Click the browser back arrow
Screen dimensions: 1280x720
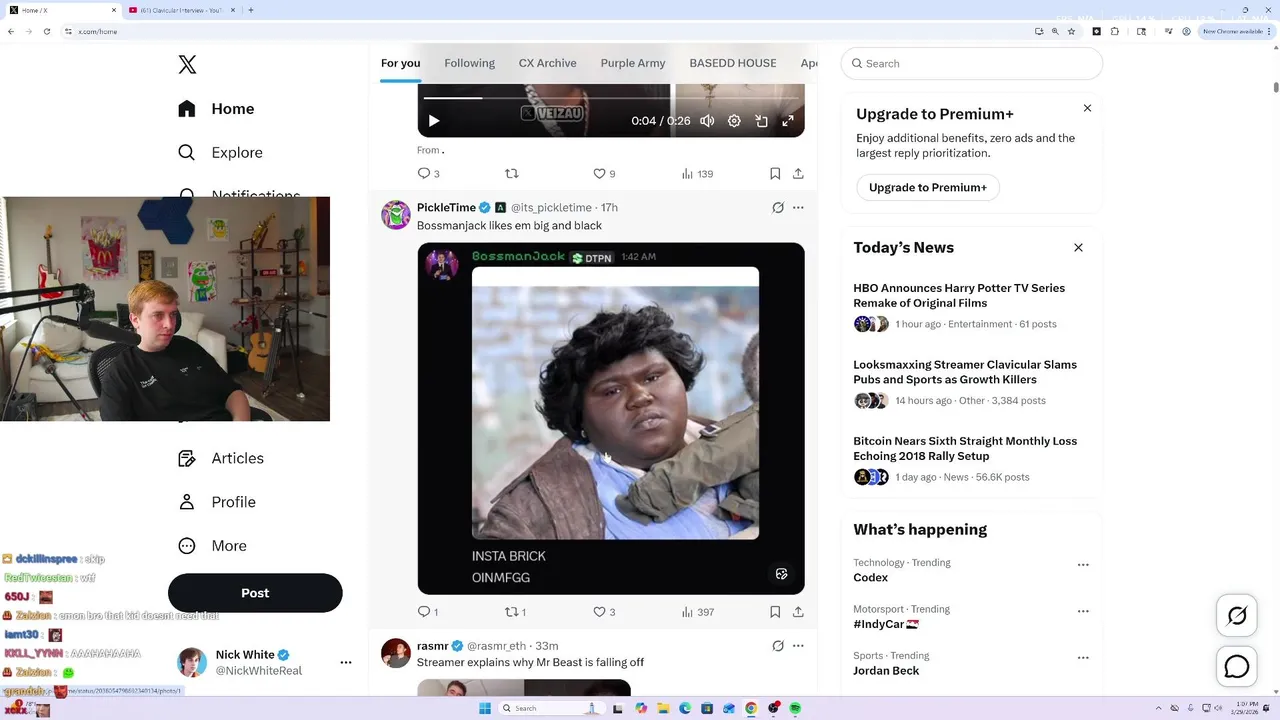pyautogui.click(x=11, y=31)
